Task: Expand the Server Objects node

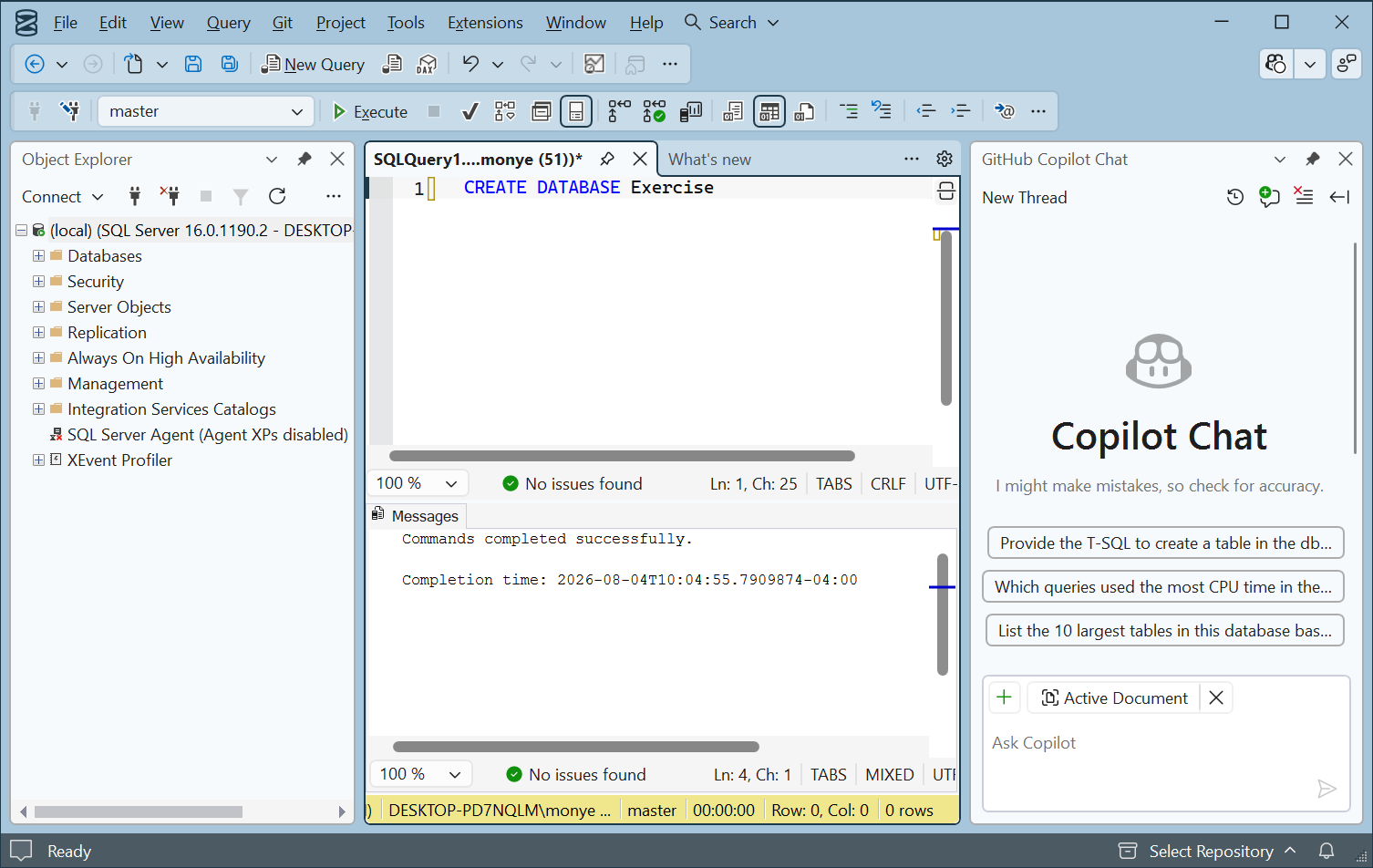Action: click(x=38, y=307)
